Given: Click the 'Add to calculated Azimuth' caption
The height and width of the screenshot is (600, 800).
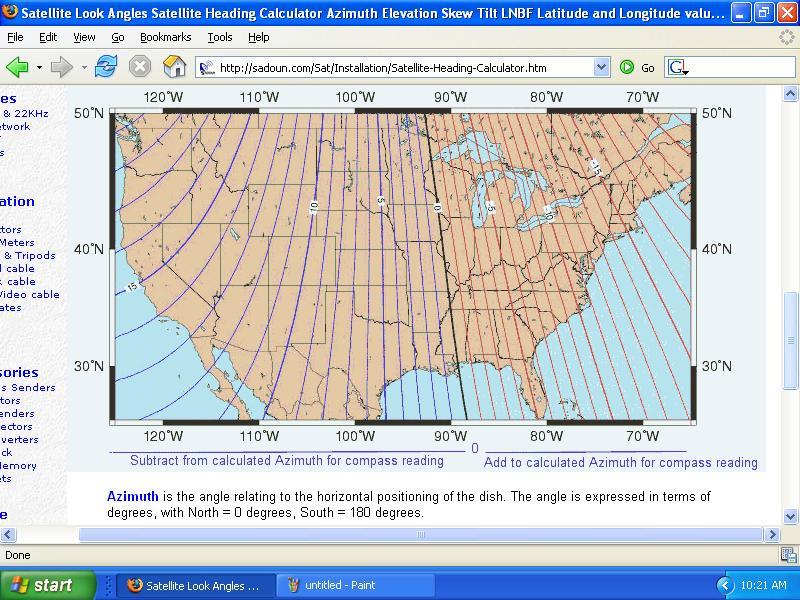Looking at the screenshot, I should [620, 462].
